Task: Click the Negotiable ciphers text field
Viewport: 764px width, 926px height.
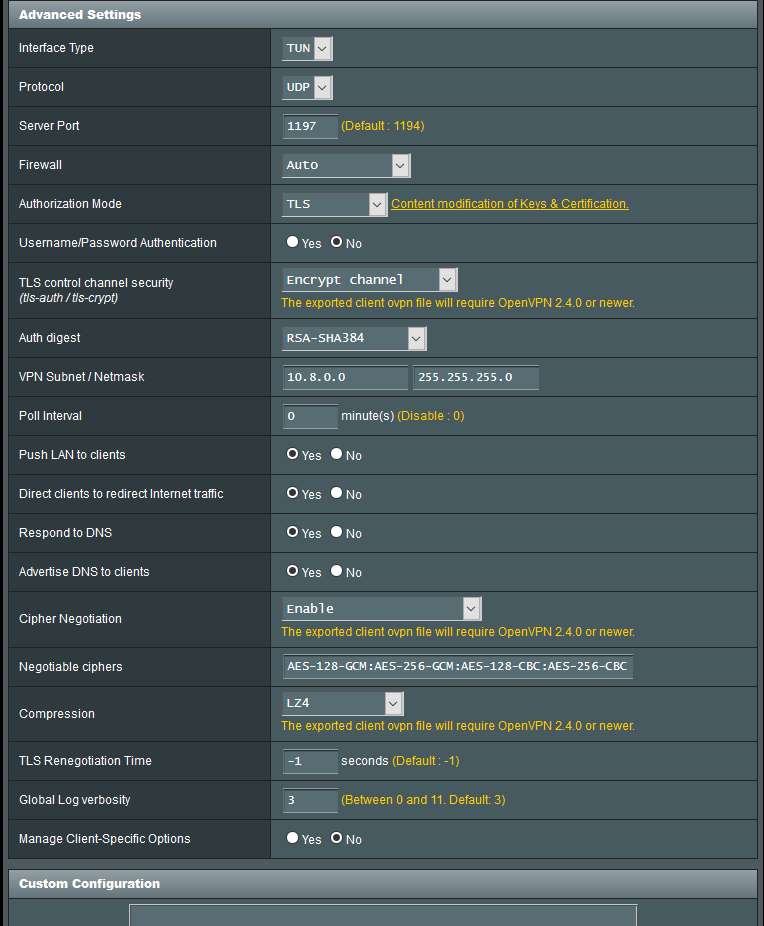Action: 458,666
